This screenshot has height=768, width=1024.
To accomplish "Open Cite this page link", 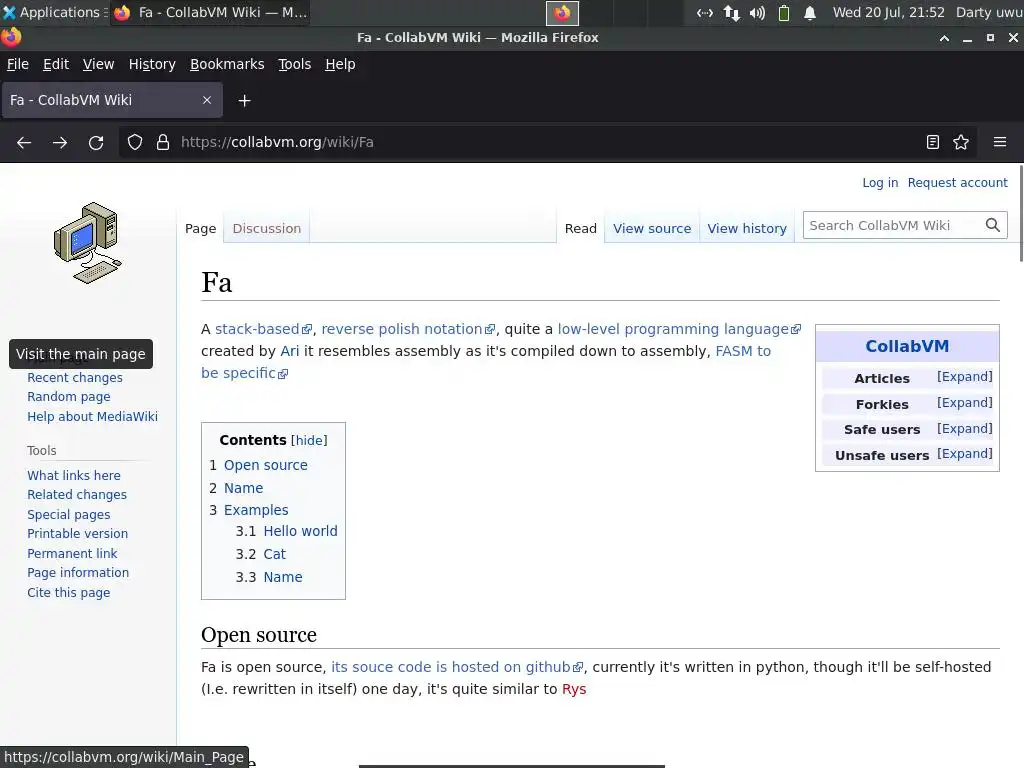I will [x=69, y=593].
